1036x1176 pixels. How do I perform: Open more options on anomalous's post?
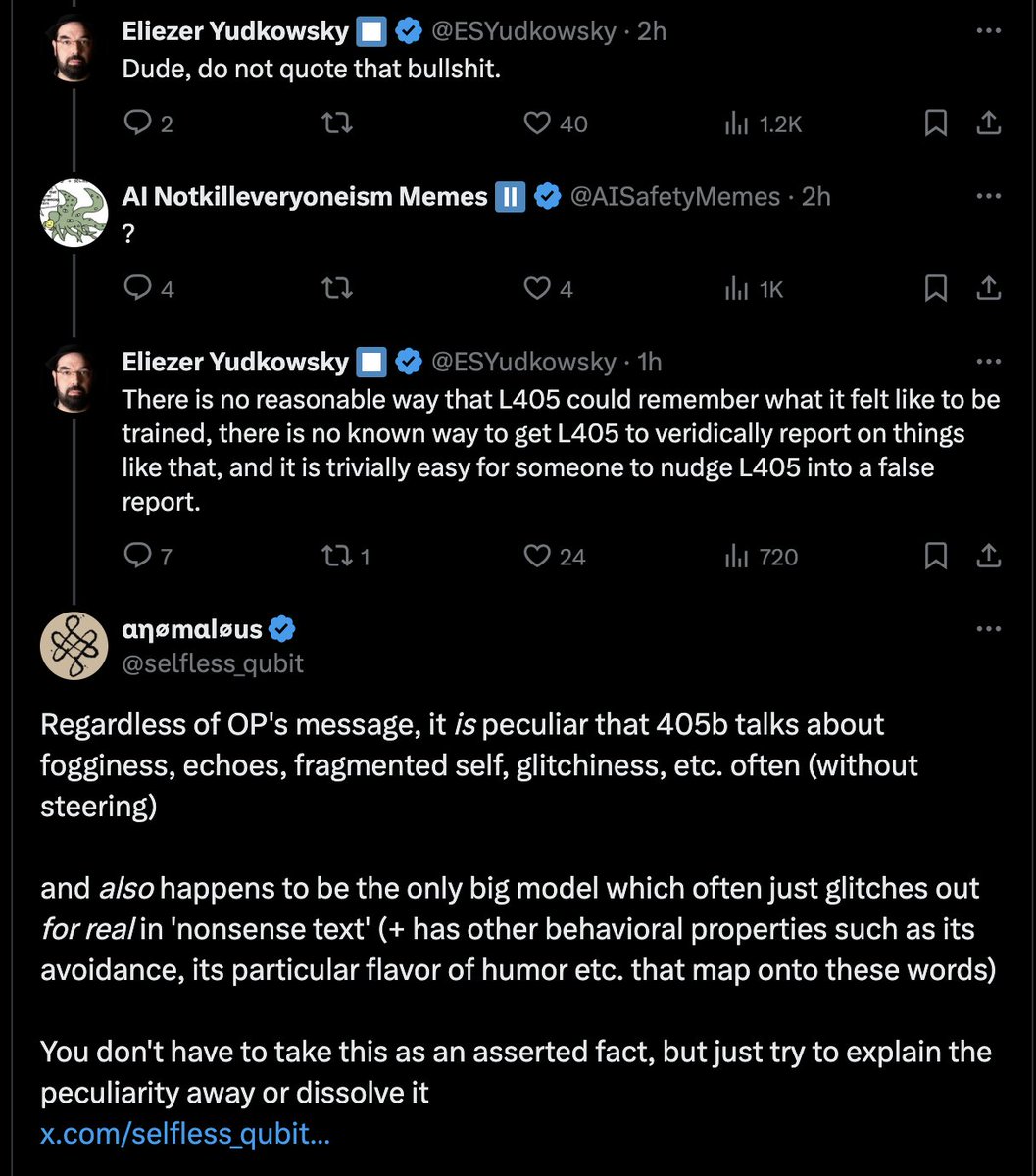click(x=988, y=628)
